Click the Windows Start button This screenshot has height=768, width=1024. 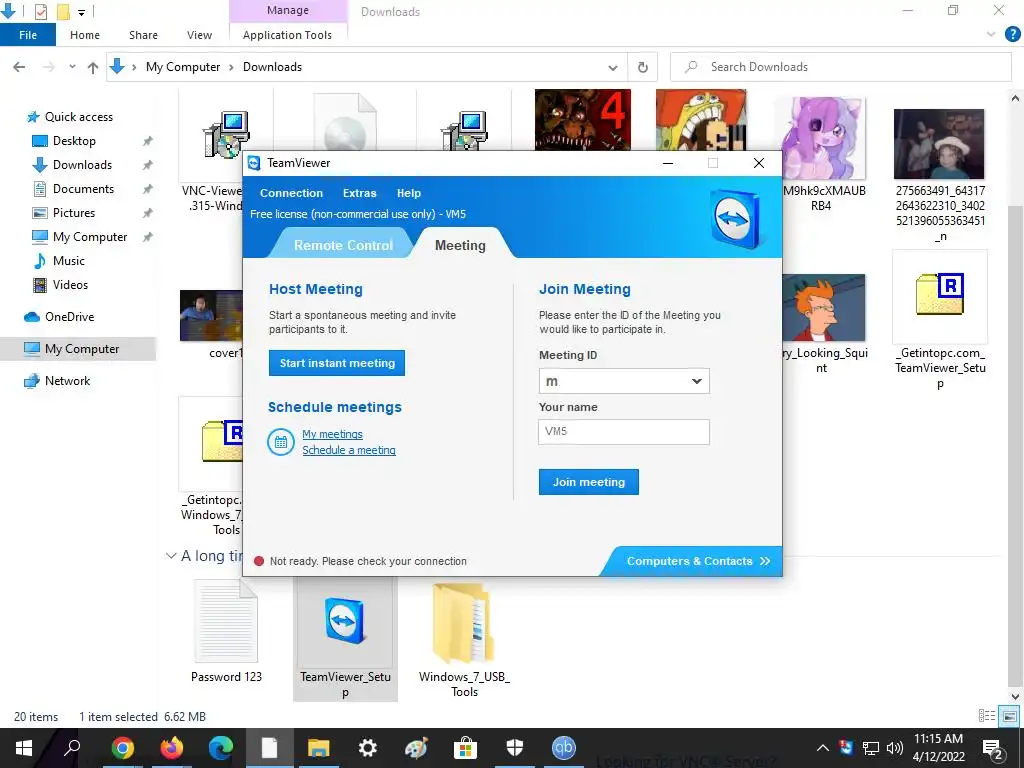tap(24, 748)
